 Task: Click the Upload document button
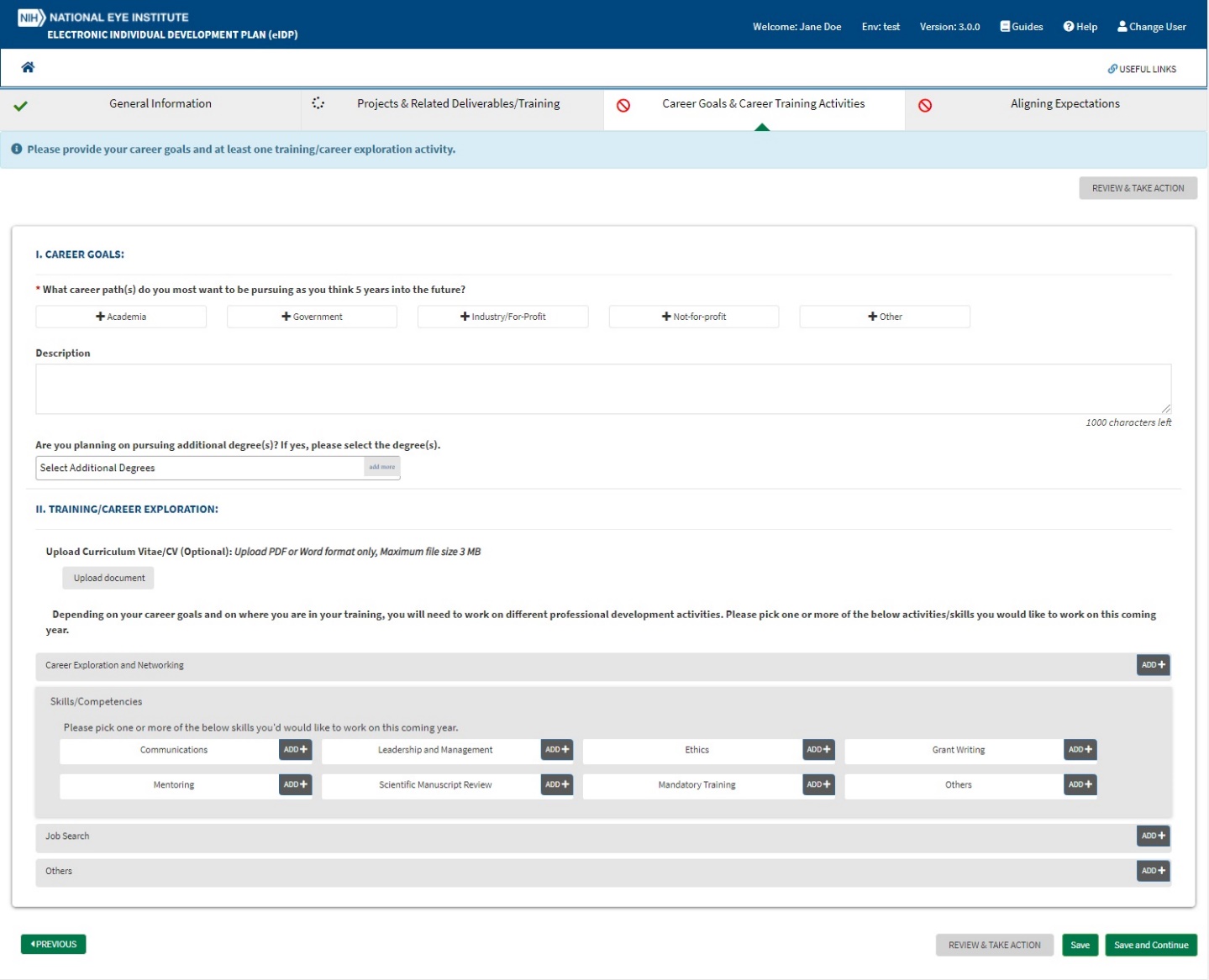(108, 578)
